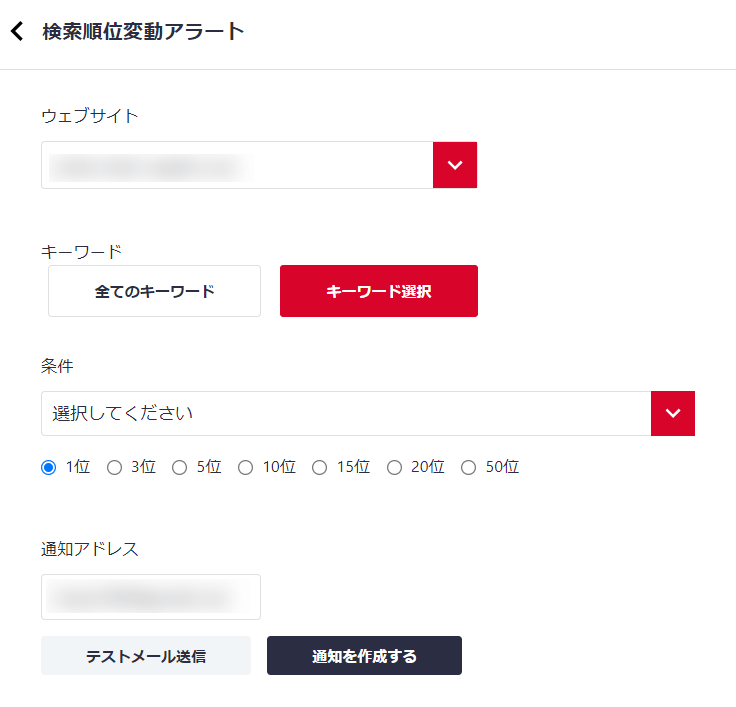Select 全てのキーワード option
736x707 pixels.
(154, 291)
